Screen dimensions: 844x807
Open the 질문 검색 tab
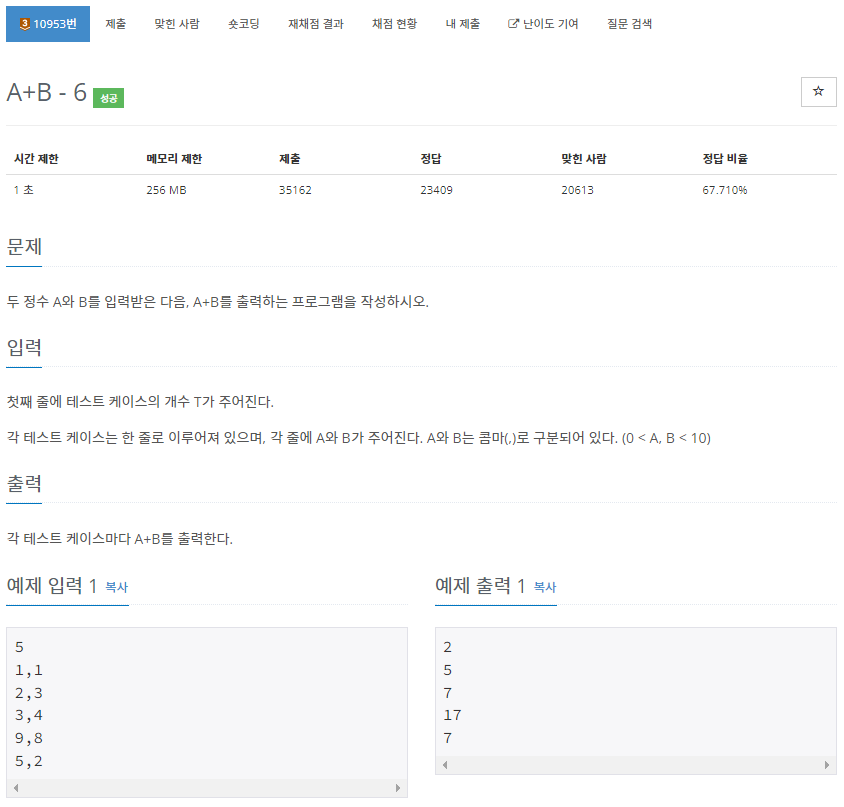coord(629,24)
